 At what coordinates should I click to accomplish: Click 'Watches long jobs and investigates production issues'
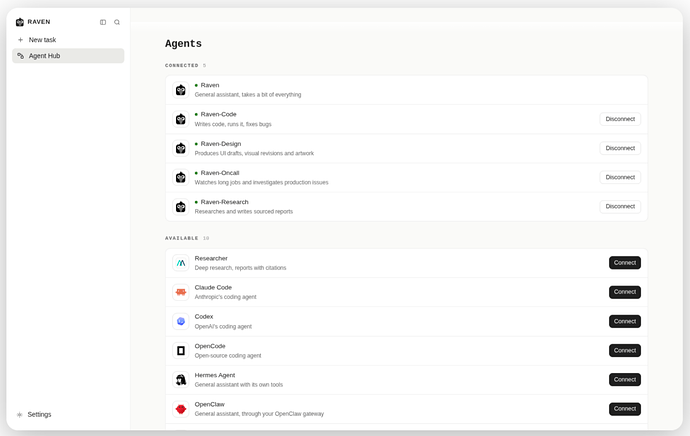click(261, 183)
